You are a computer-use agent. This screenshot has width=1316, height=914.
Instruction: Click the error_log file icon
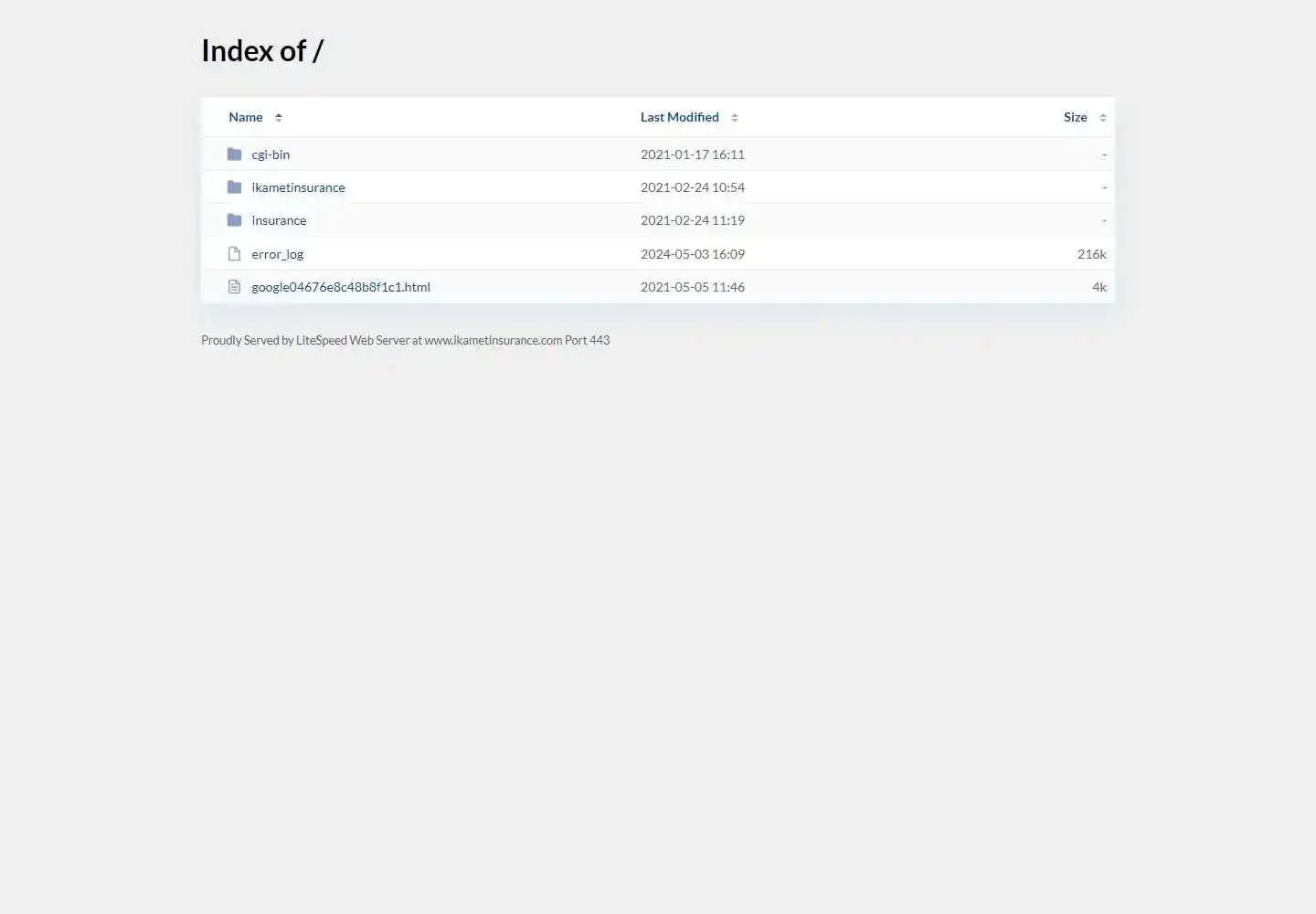coord(234,254)
